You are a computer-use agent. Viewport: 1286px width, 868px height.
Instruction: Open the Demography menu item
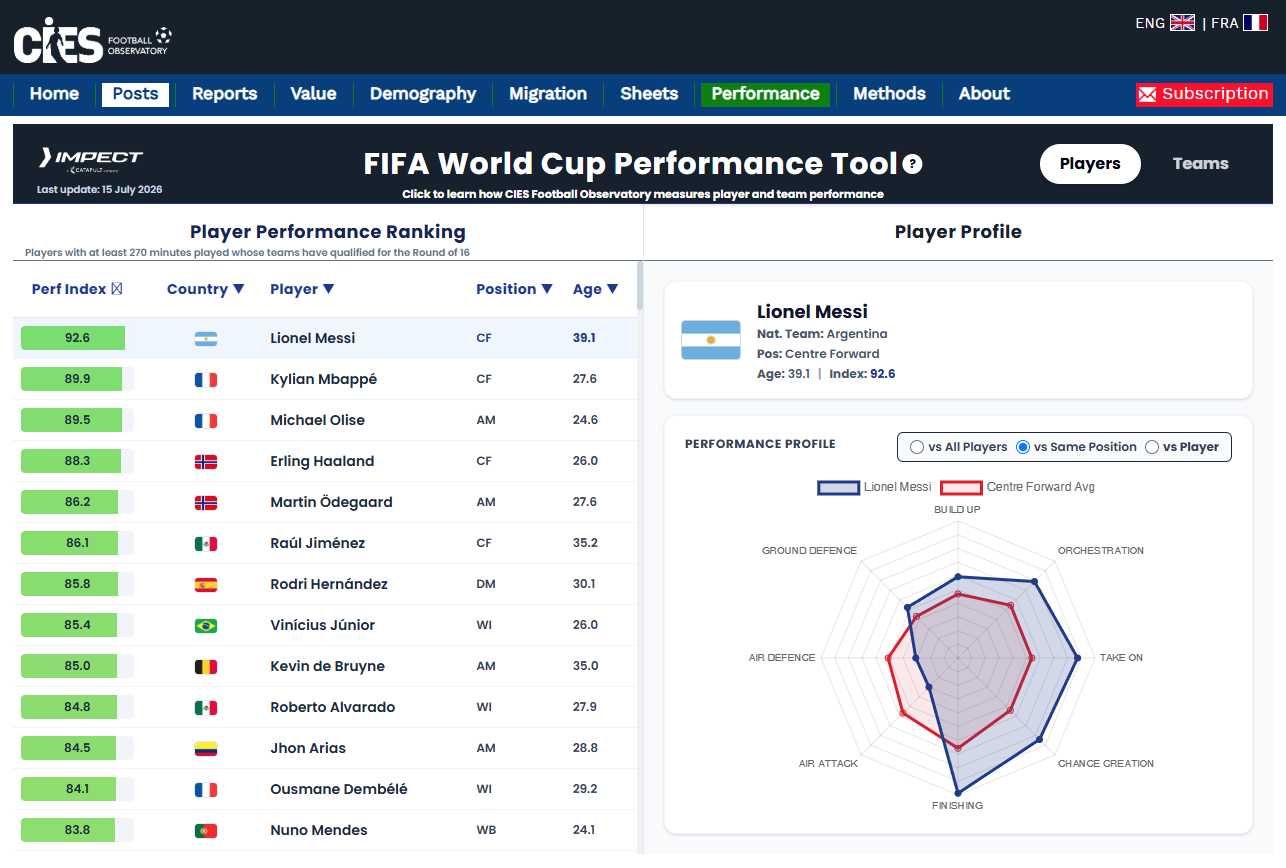[423, 94]
